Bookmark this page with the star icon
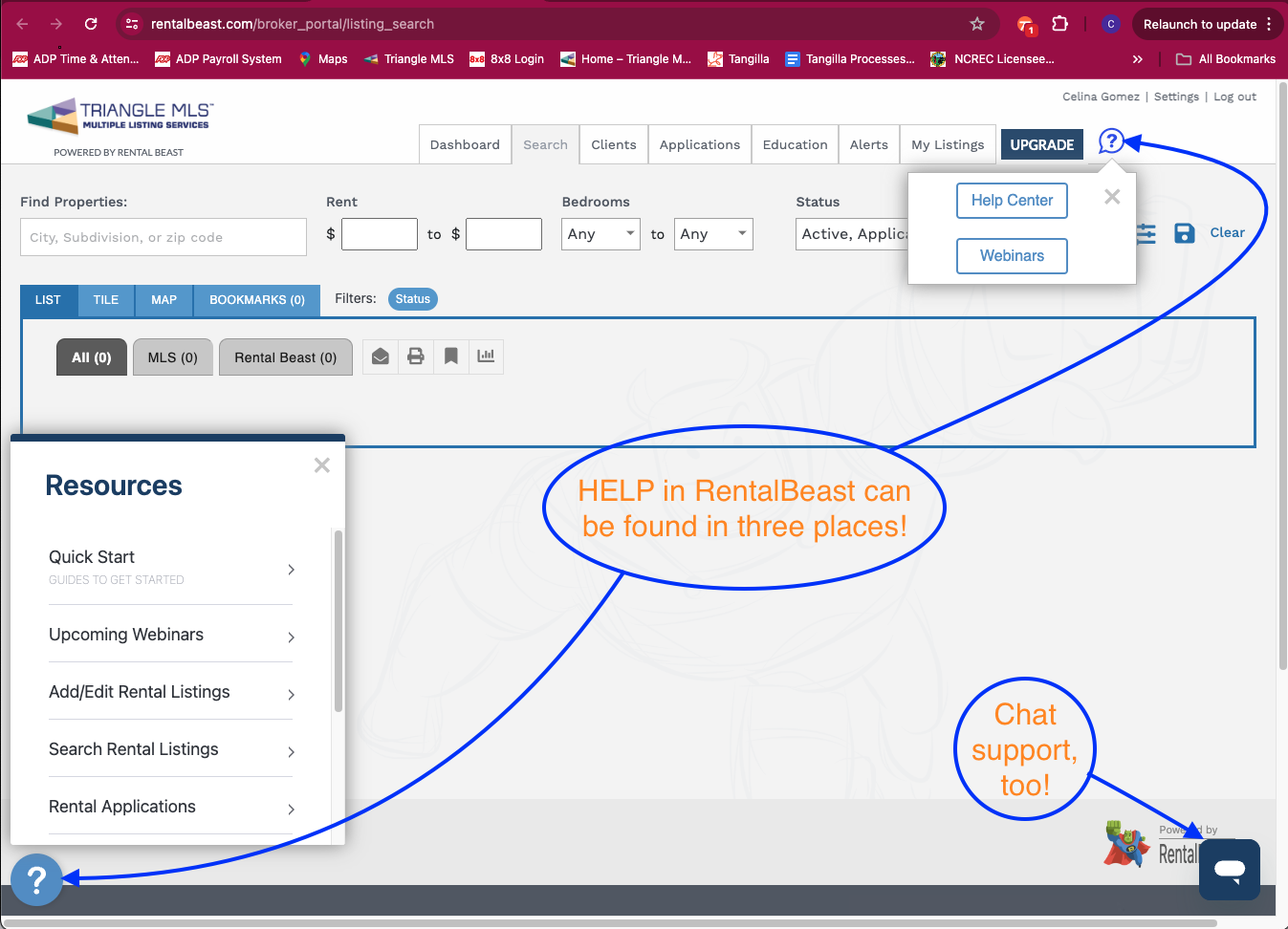This screenshot has height=929, width=1288. (x=977, y=24)
